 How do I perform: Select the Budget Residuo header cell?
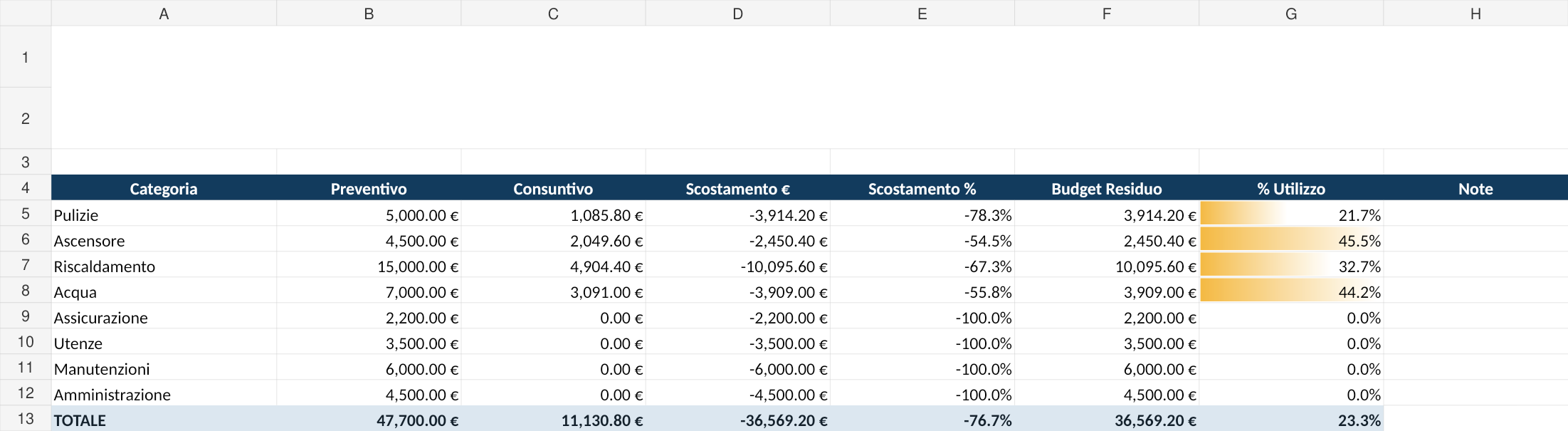(x=1107, y=188)
